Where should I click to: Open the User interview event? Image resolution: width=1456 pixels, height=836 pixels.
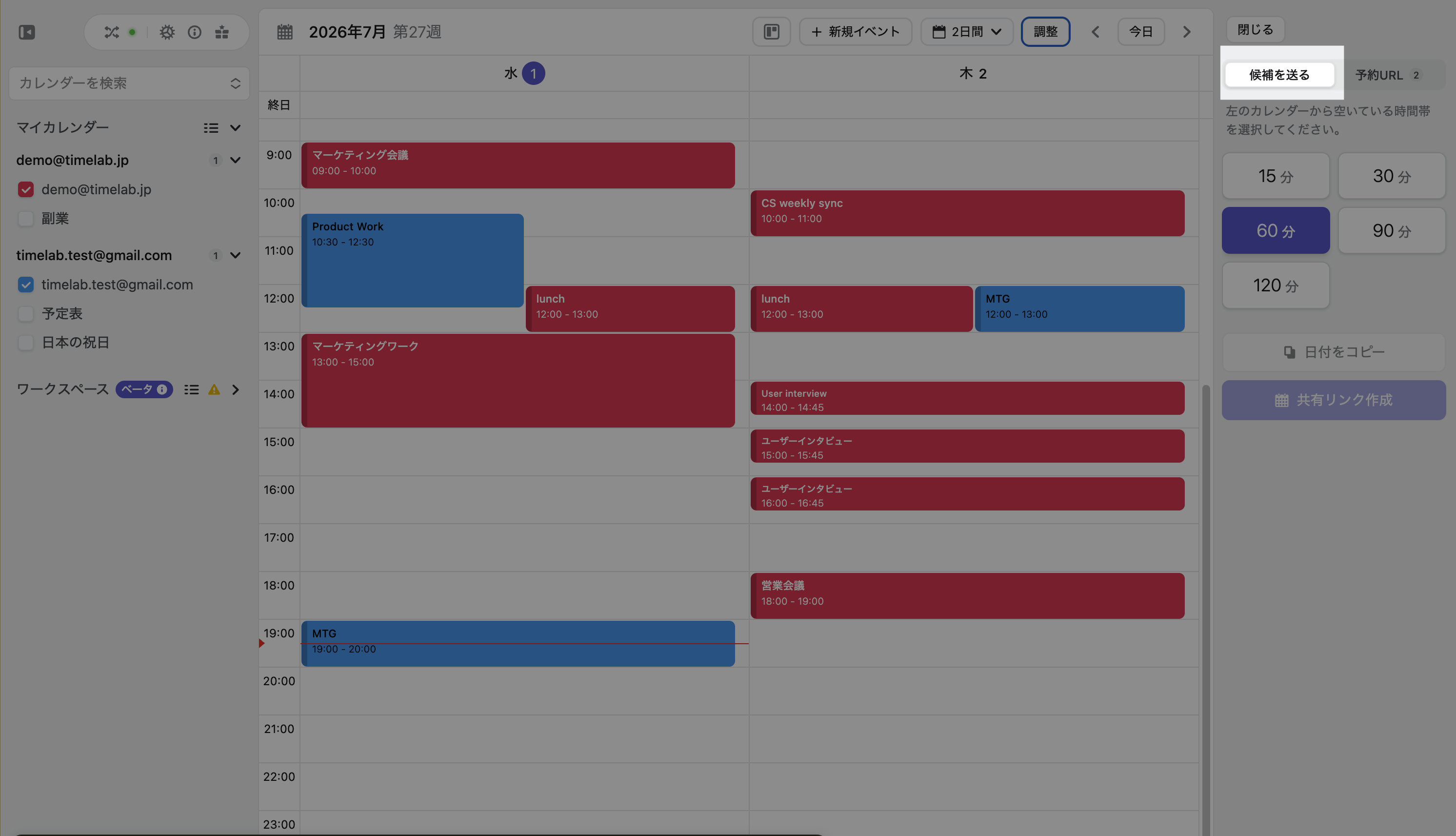(967, 398)
